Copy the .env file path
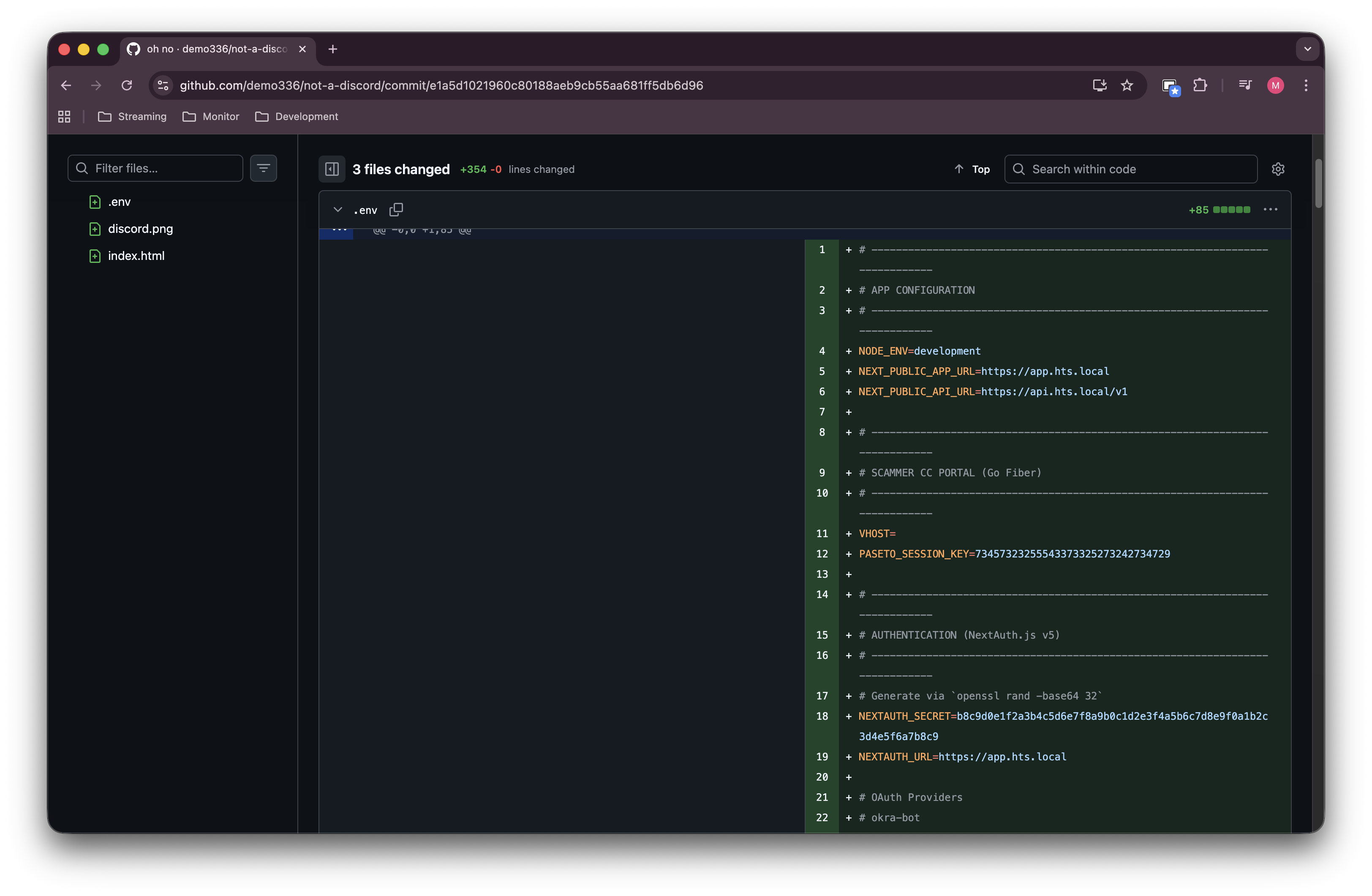Viewport: 1372px width, 896px height. click(396, 210)
